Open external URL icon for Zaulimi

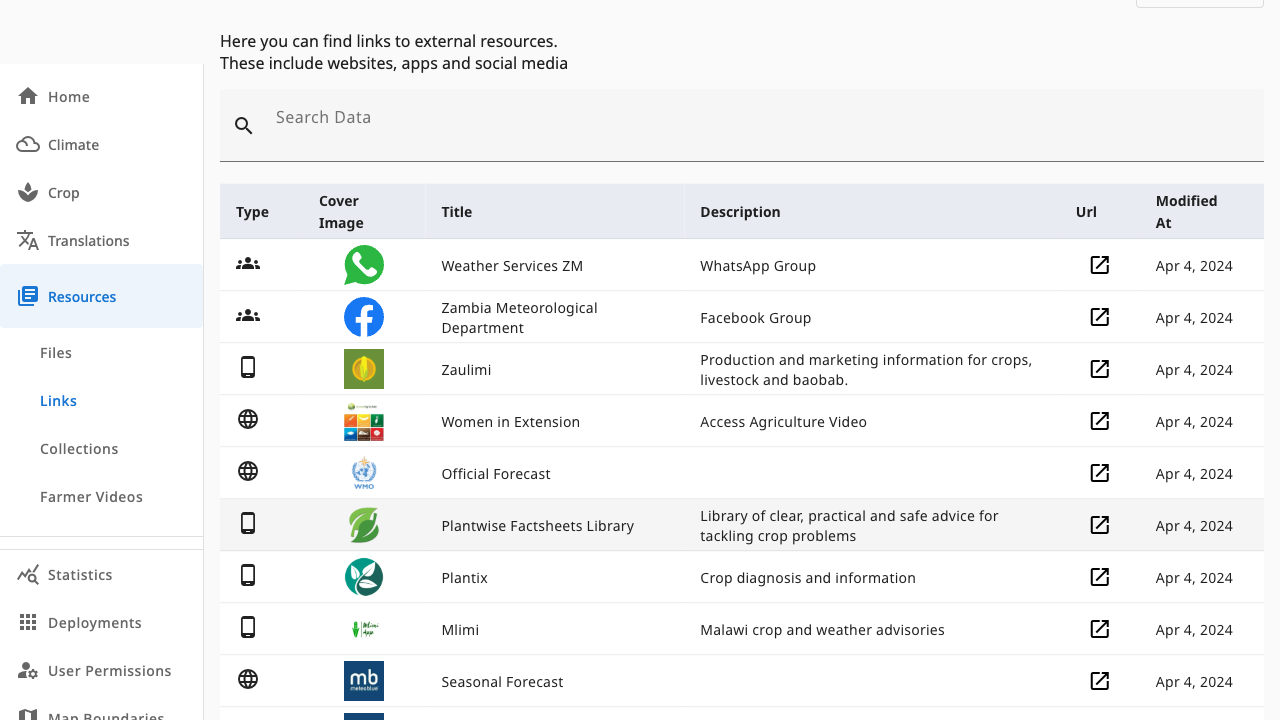coord(1099,369)
